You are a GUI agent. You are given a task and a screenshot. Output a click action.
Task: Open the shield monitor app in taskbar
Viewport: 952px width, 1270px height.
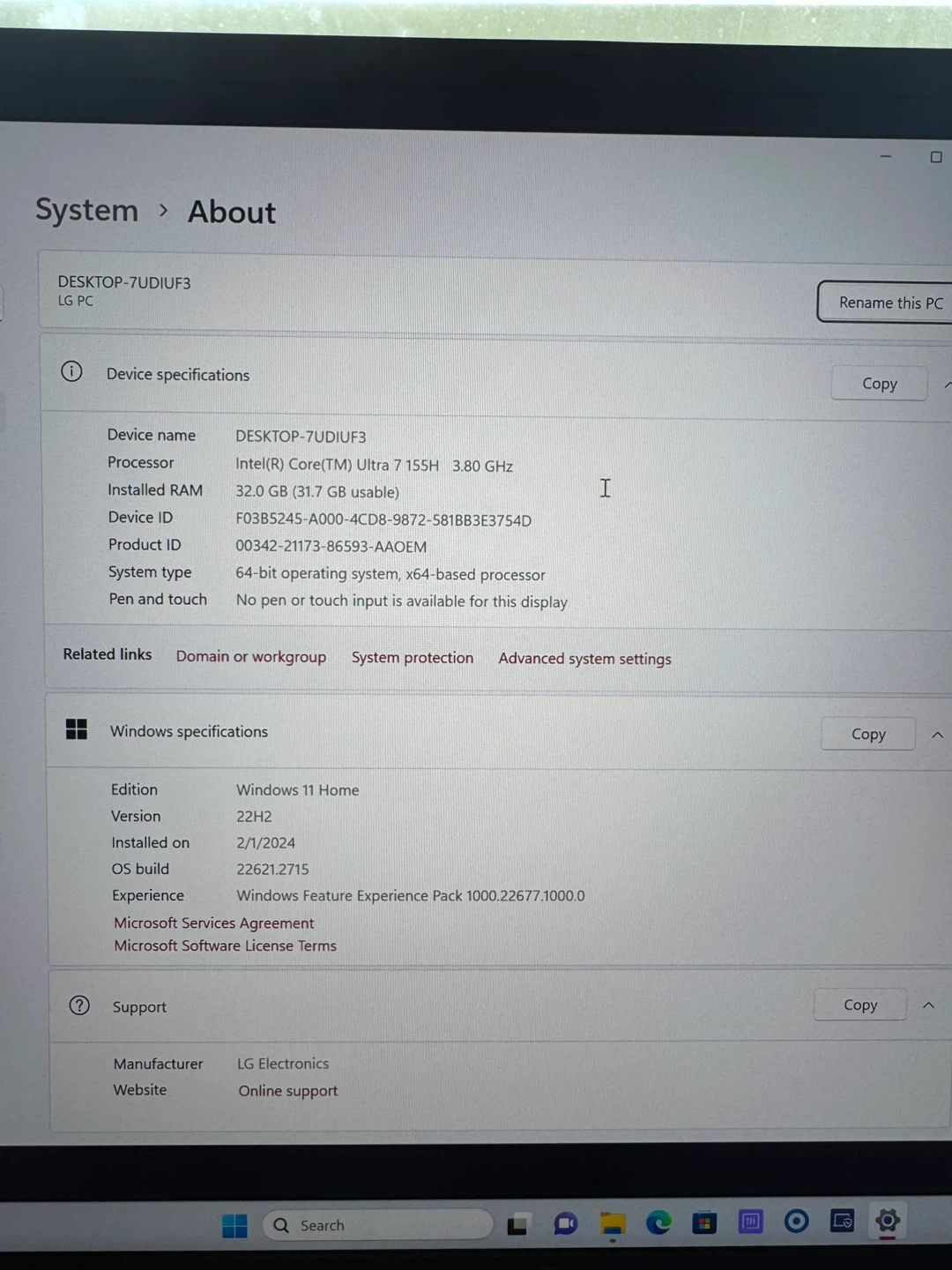[842, 1221]
